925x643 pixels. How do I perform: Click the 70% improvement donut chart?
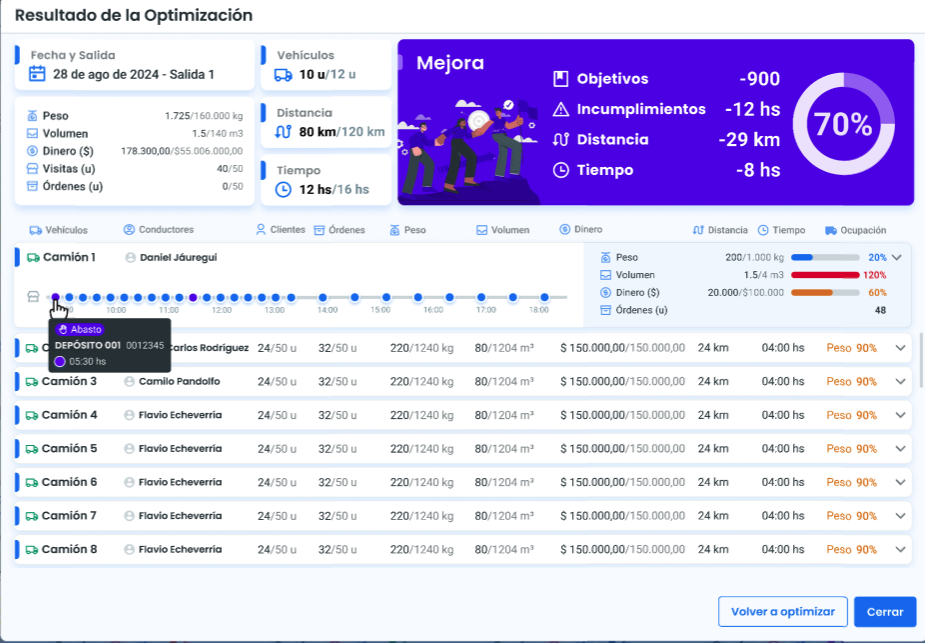842,124
